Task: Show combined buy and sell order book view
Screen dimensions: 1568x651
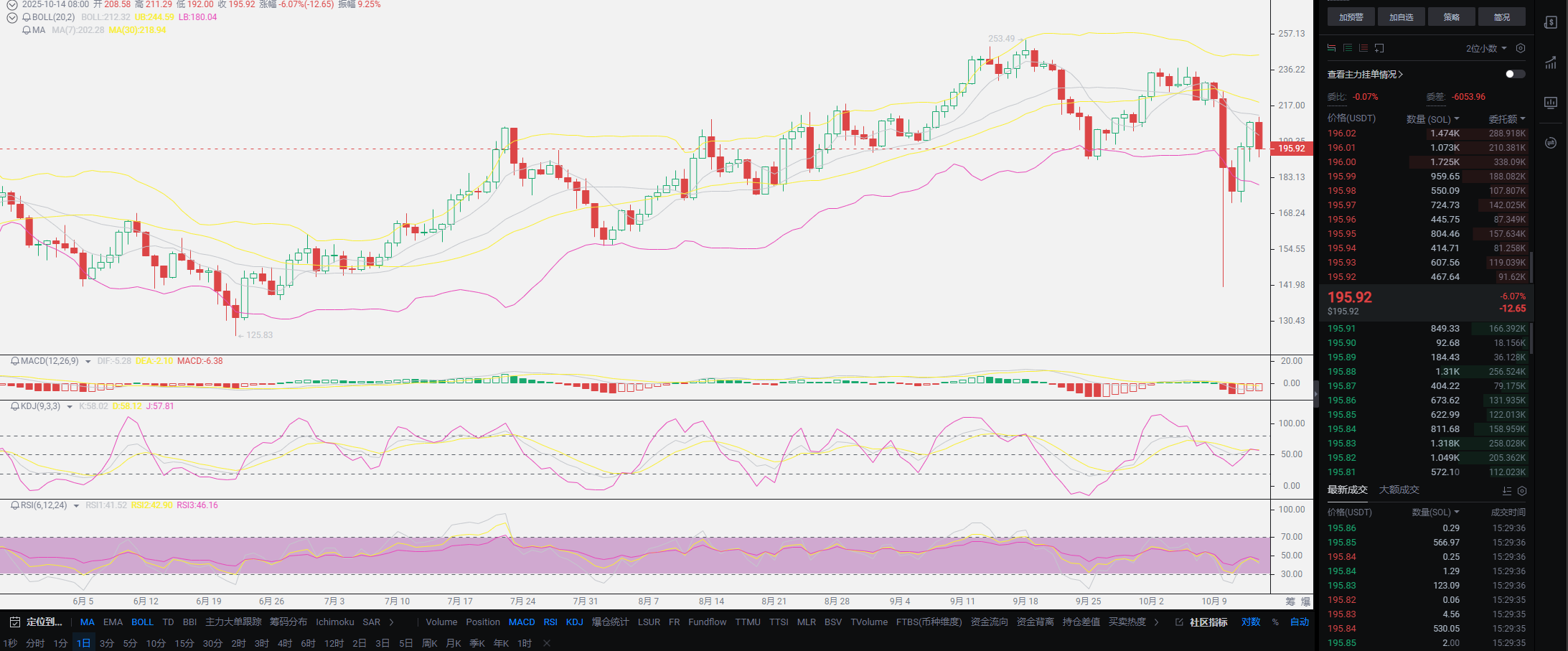Action: (1331, 48)
